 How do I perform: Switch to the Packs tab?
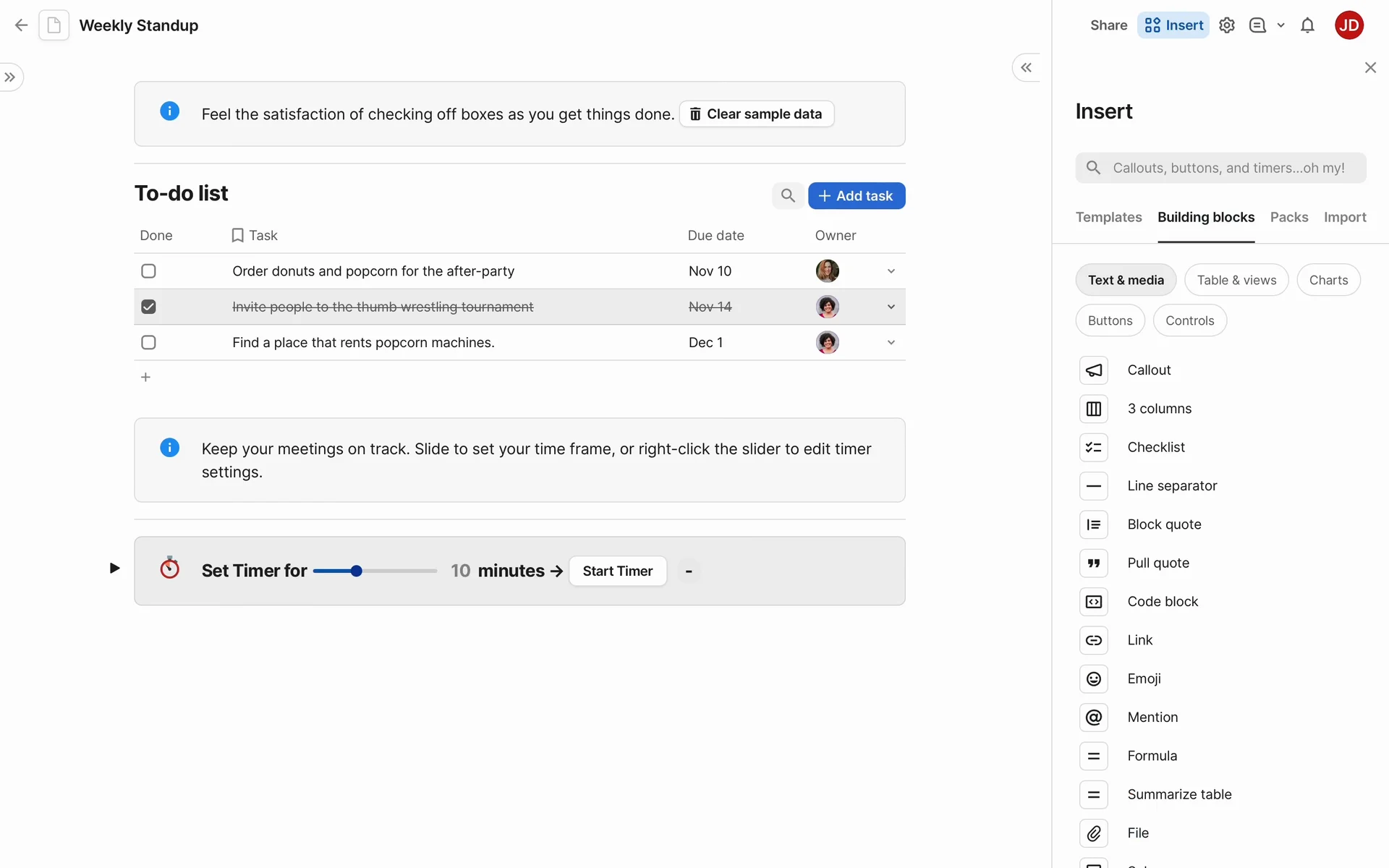pos(1288,217)
